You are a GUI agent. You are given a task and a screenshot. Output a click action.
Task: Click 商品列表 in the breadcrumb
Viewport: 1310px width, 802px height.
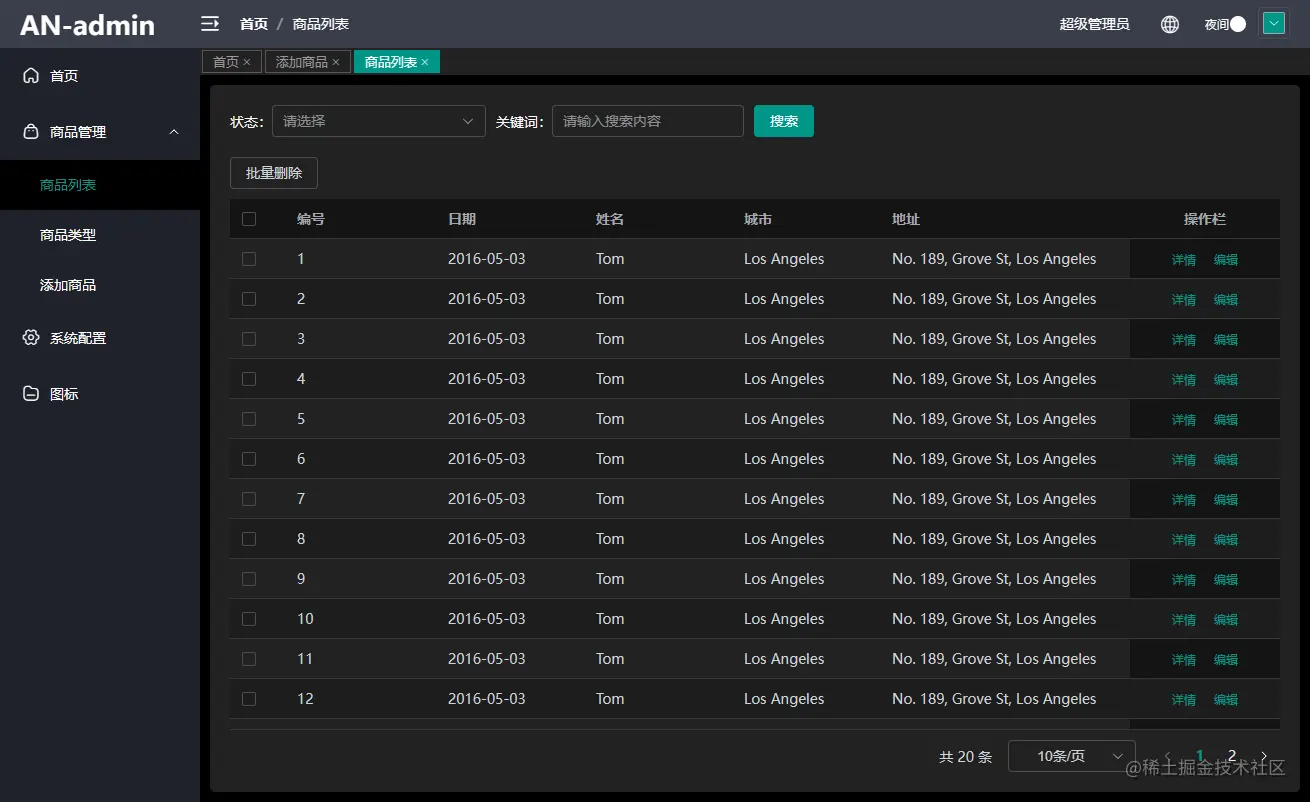point(321,24)
